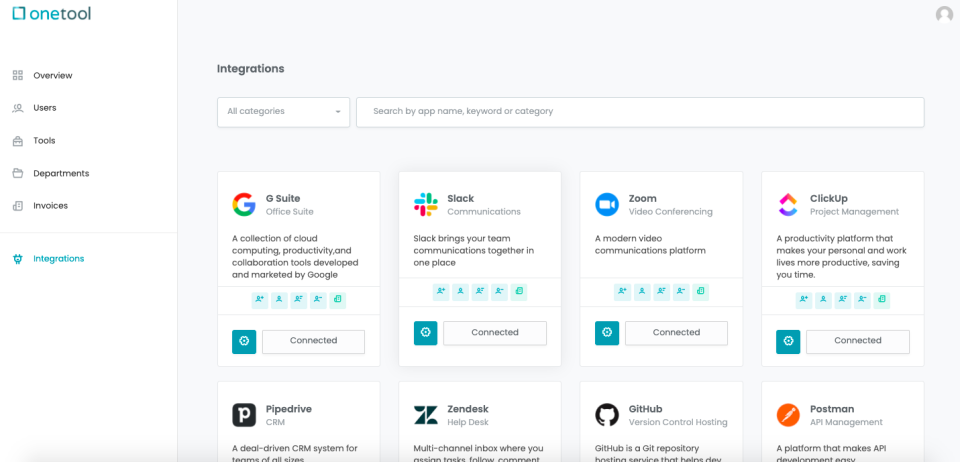The width and height of the screenshot is (960, 462).
Task: Click the document icon on Zoom card
Action: coord(700,292)
